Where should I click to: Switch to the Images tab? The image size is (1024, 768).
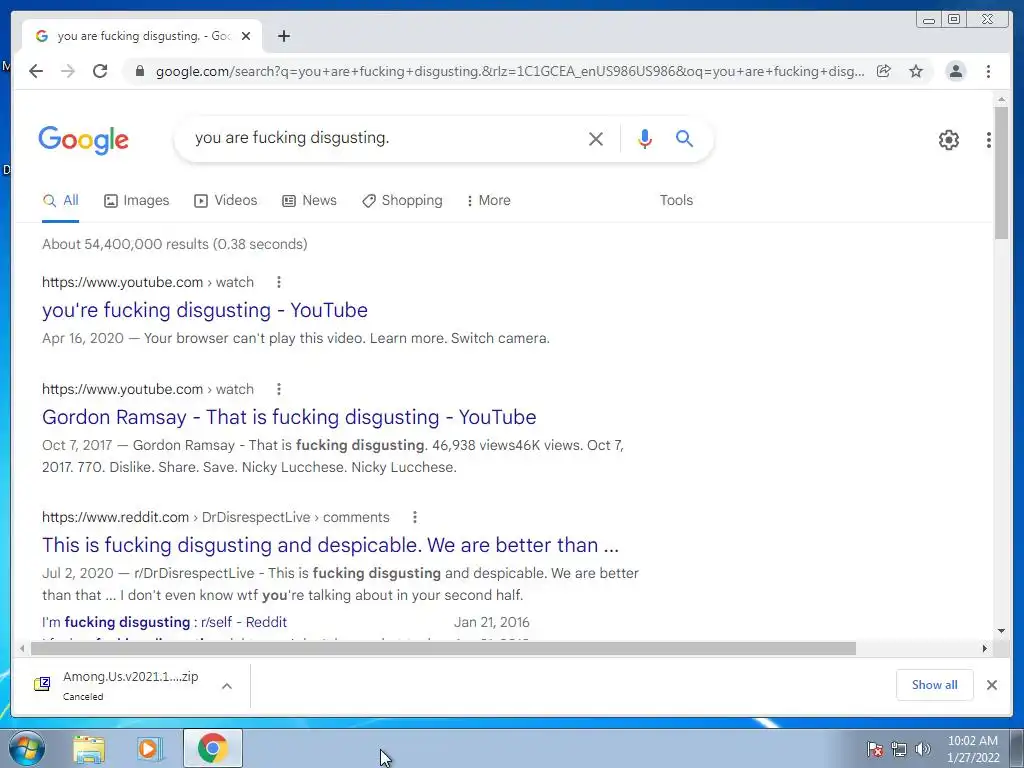coord(136,200)
